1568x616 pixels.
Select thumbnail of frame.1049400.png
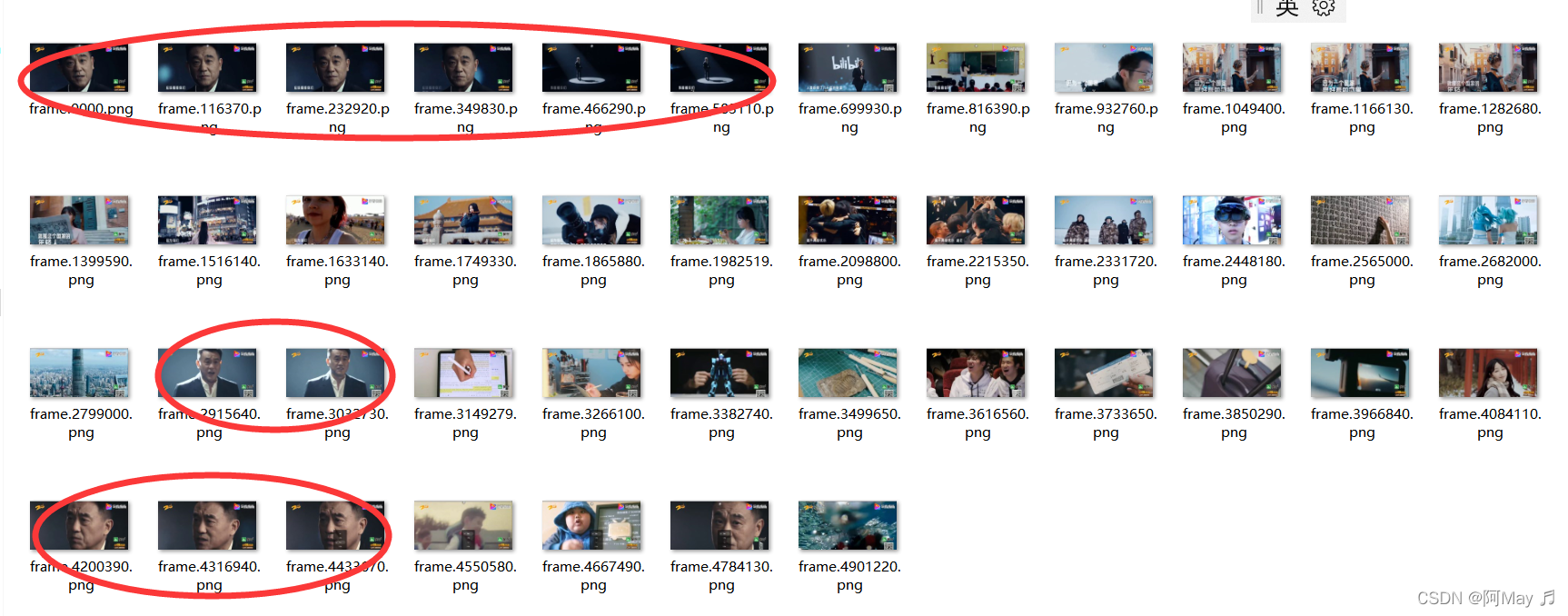(1232, 68)
